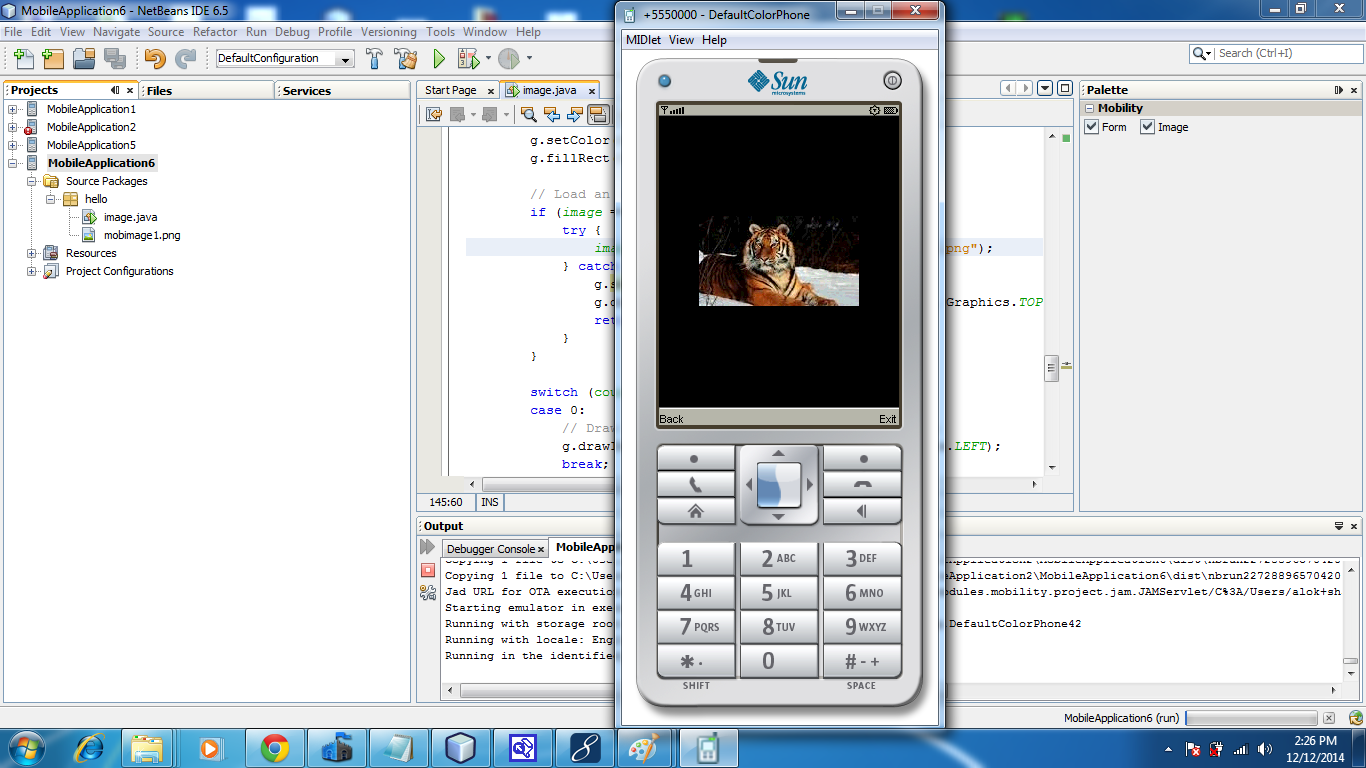Click the emulator clear/back arrow key
Image resolution: width=1366 pixels, height=768 pixels.
coord(862,510)
